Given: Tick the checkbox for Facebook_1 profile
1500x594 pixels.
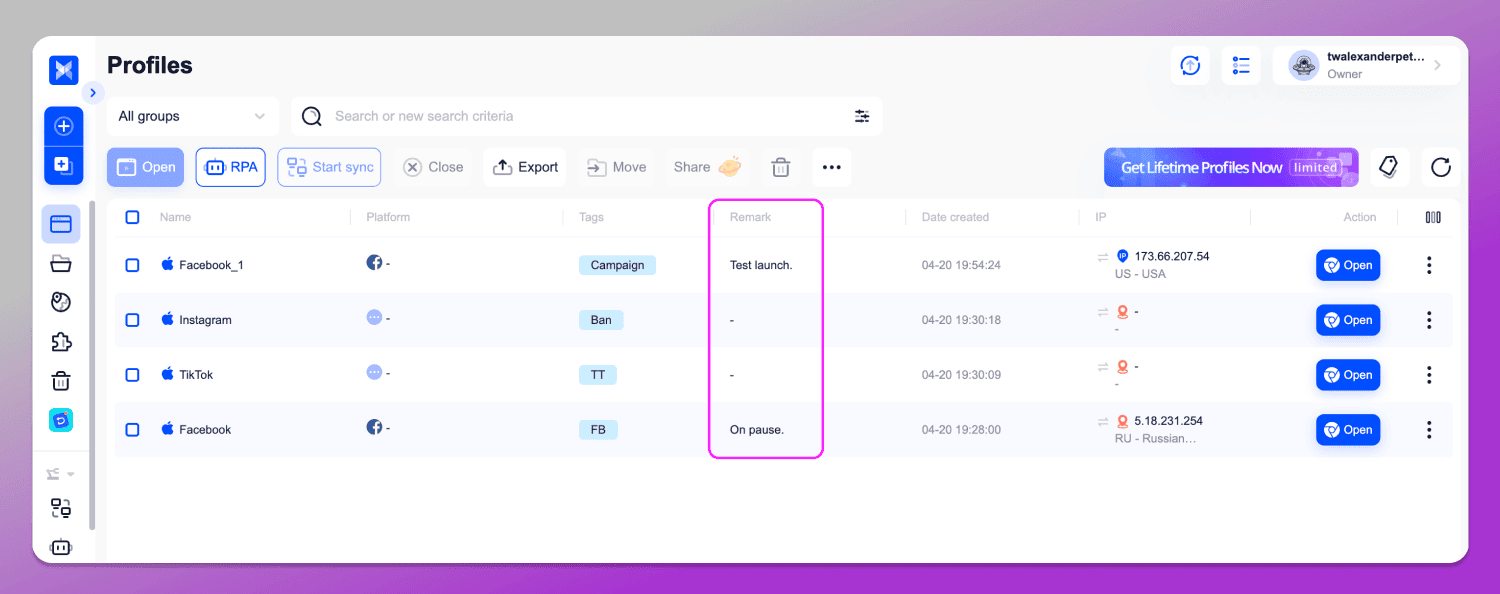Looking at the screenshot, I should [x=132, y=265].
